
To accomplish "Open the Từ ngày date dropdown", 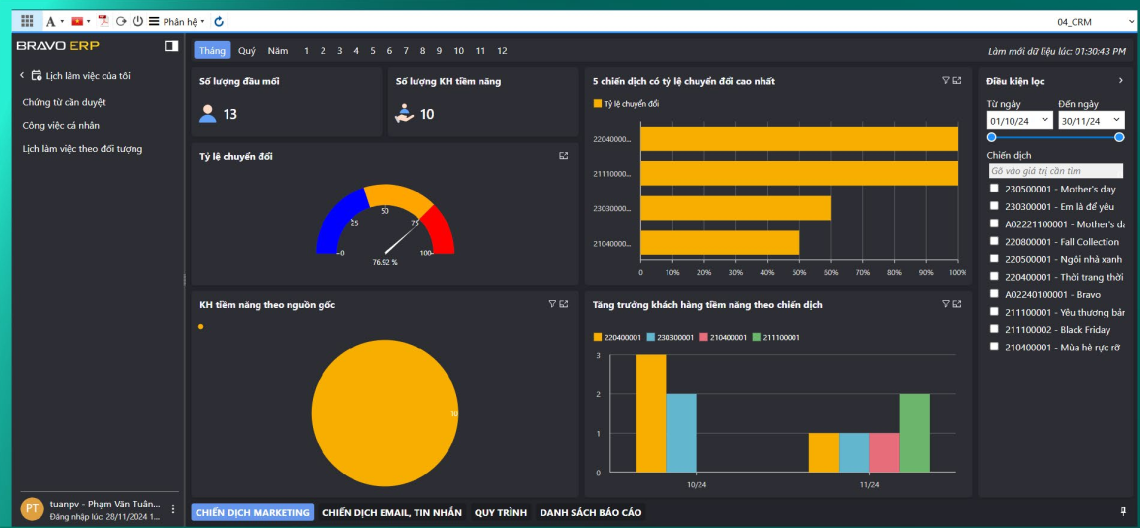I will pyautogui.click(x=1045, y=120).
